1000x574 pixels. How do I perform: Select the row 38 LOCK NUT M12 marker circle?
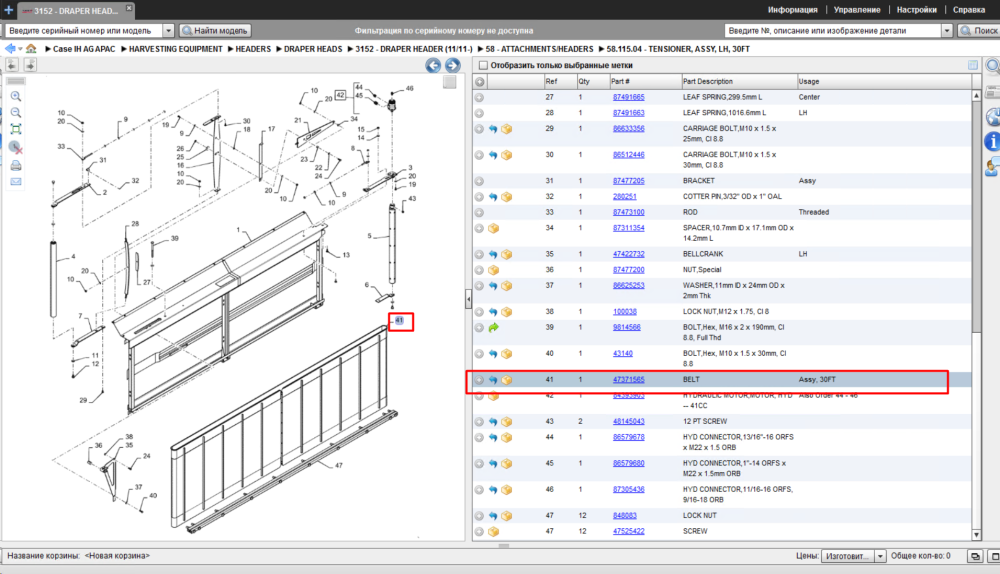tap(479, 312)
